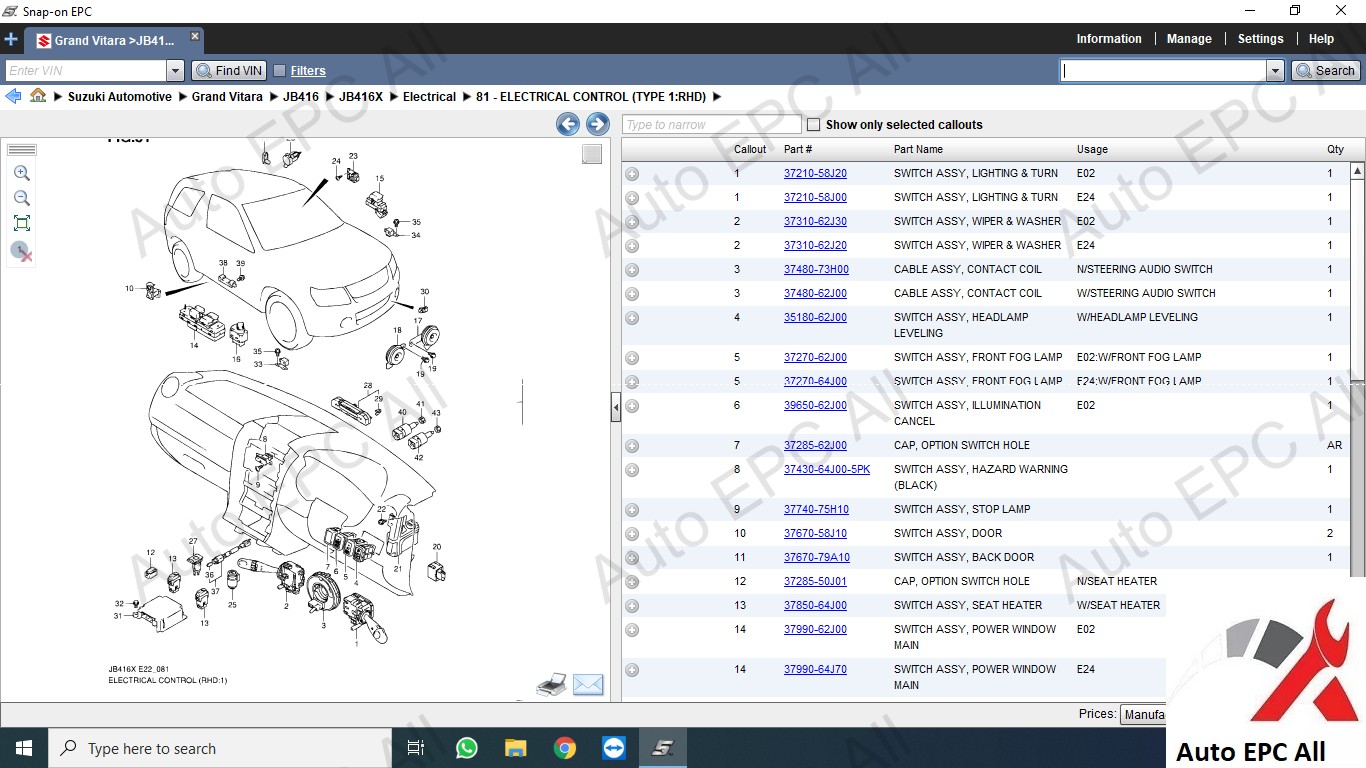Click the magnifier icon with the red X
Image resolution: width=1366 pixels, height=768 pixels.
[x=22, y=251]
